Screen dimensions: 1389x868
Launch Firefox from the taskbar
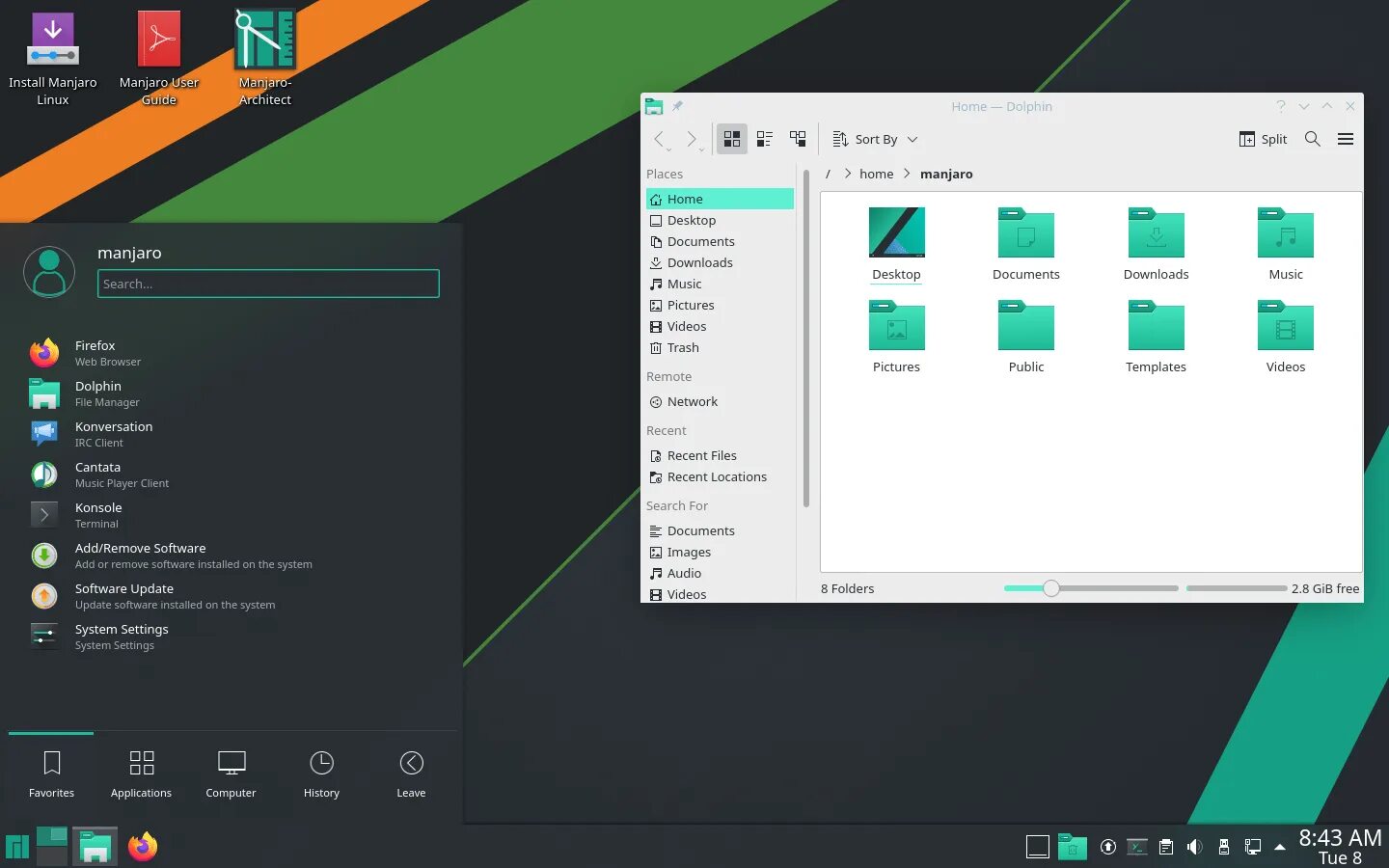(x=142, y=846)
